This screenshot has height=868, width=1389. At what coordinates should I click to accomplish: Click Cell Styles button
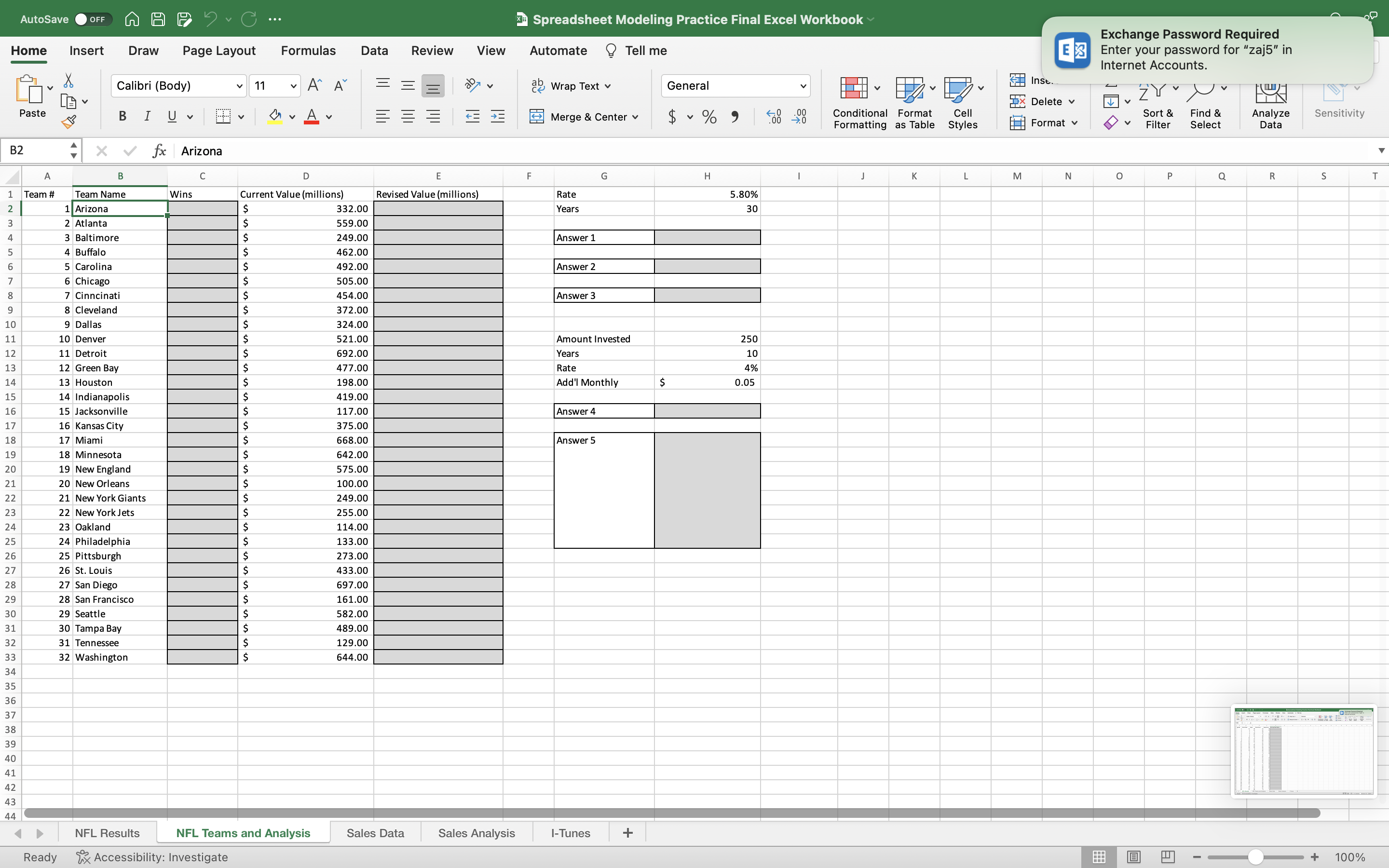tap(963, 102)
